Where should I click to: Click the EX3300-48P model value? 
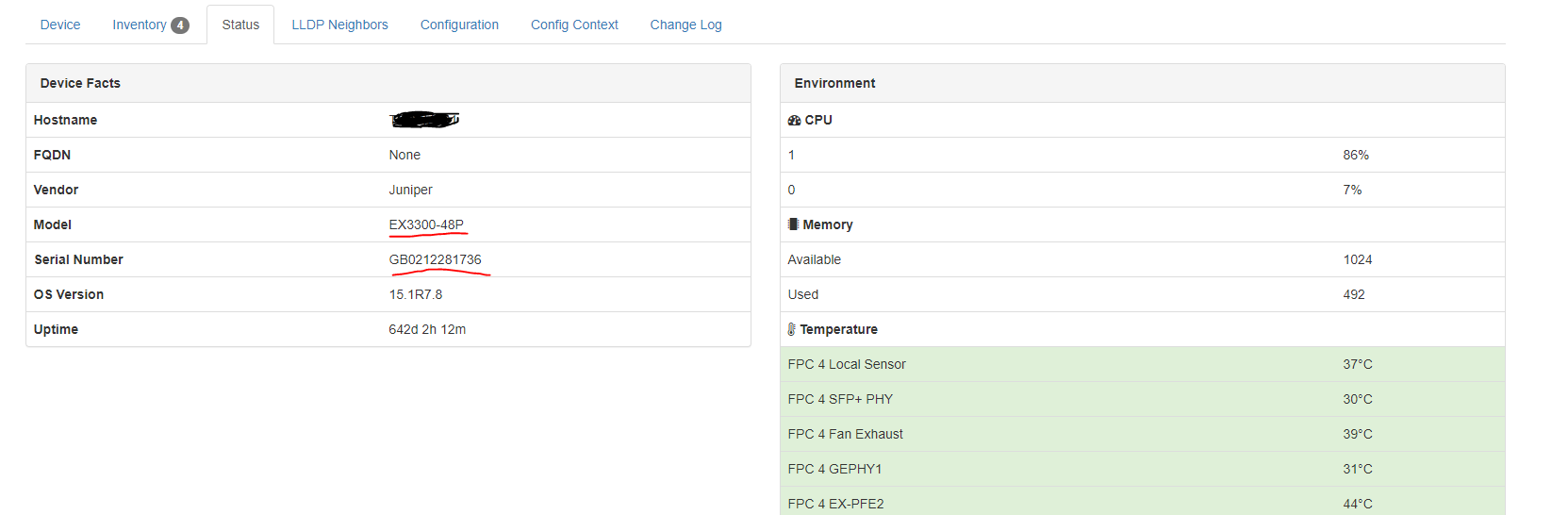(426, 224)
